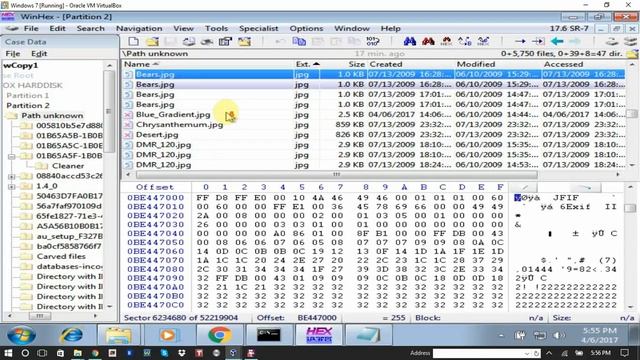
Task: Select the Chrysanthemum.jpg file row
Action: click(373, 124)
